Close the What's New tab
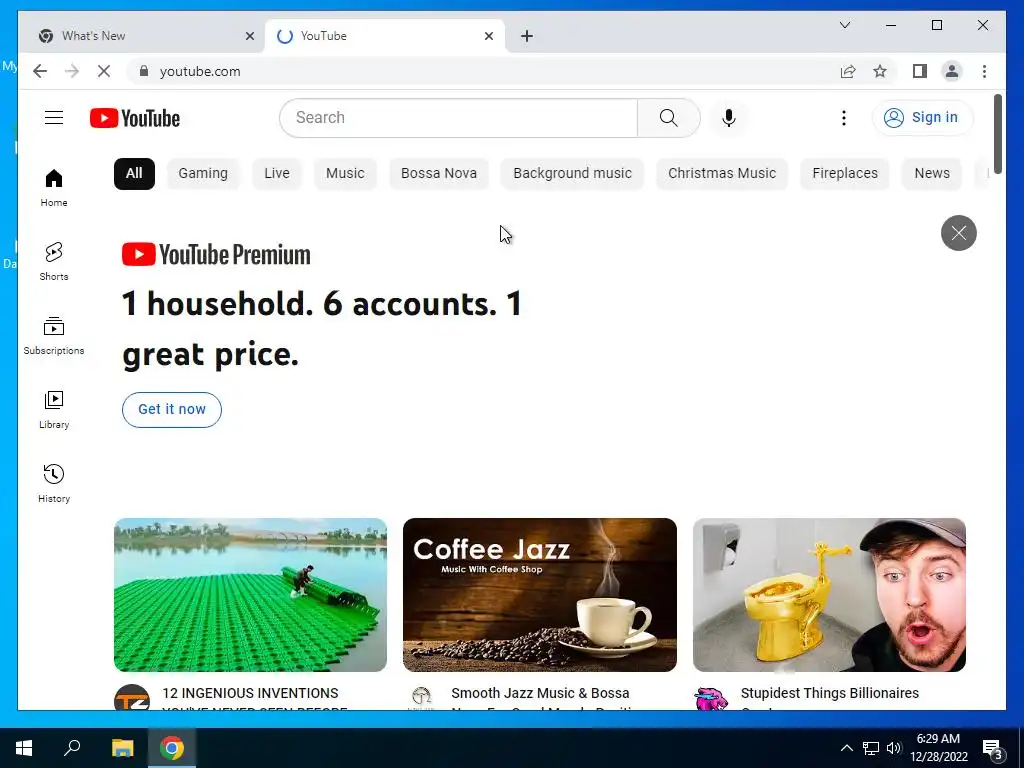 [249, 36]
